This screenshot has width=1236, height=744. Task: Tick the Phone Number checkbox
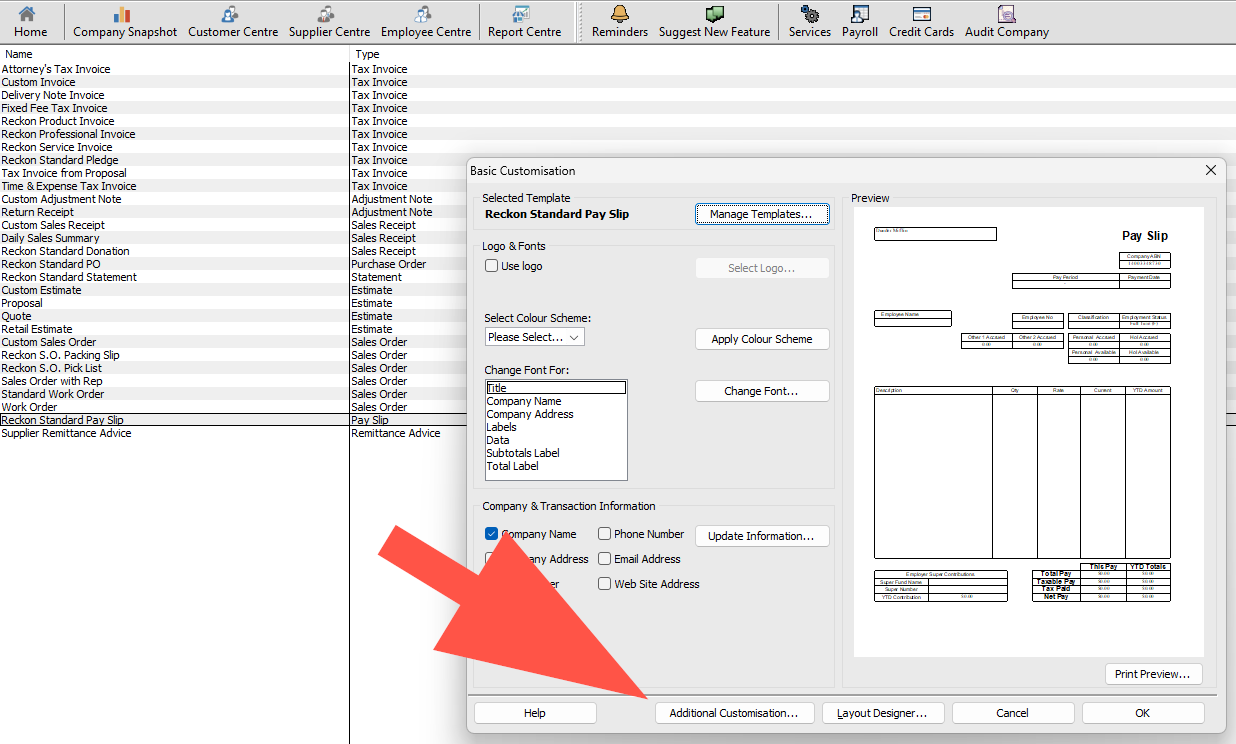[605, 534]
